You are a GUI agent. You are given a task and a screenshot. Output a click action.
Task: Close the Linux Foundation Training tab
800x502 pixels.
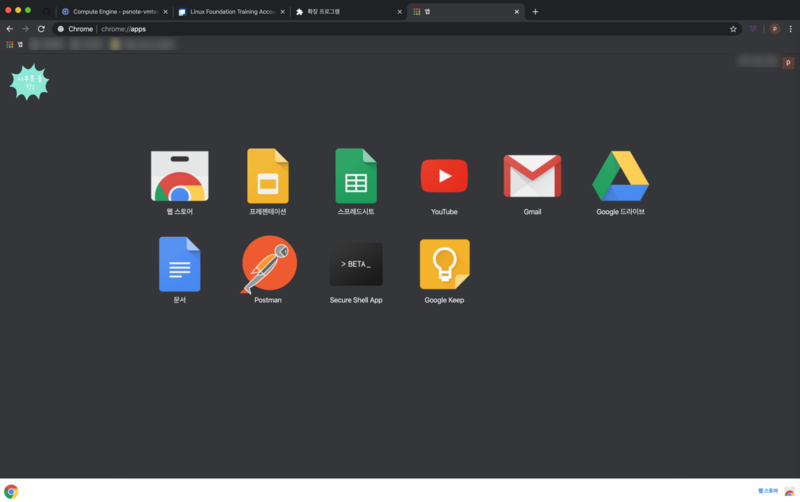point(282,12)
